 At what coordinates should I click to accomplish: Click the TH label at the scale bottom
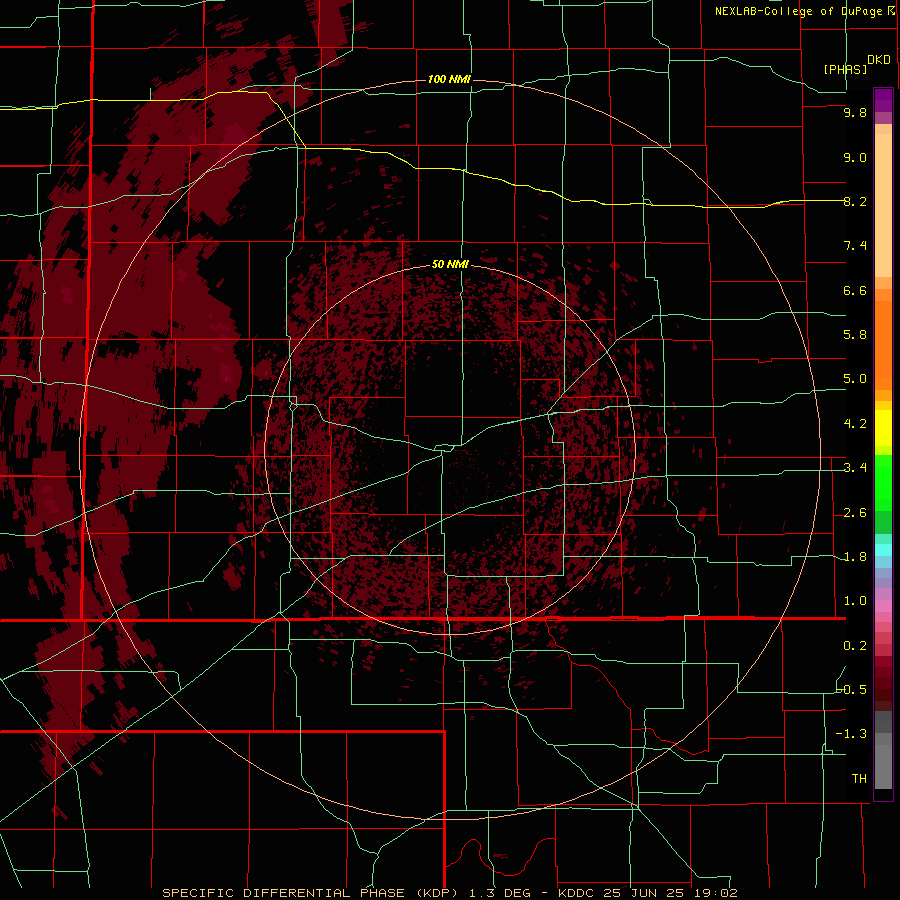point(859,779)
